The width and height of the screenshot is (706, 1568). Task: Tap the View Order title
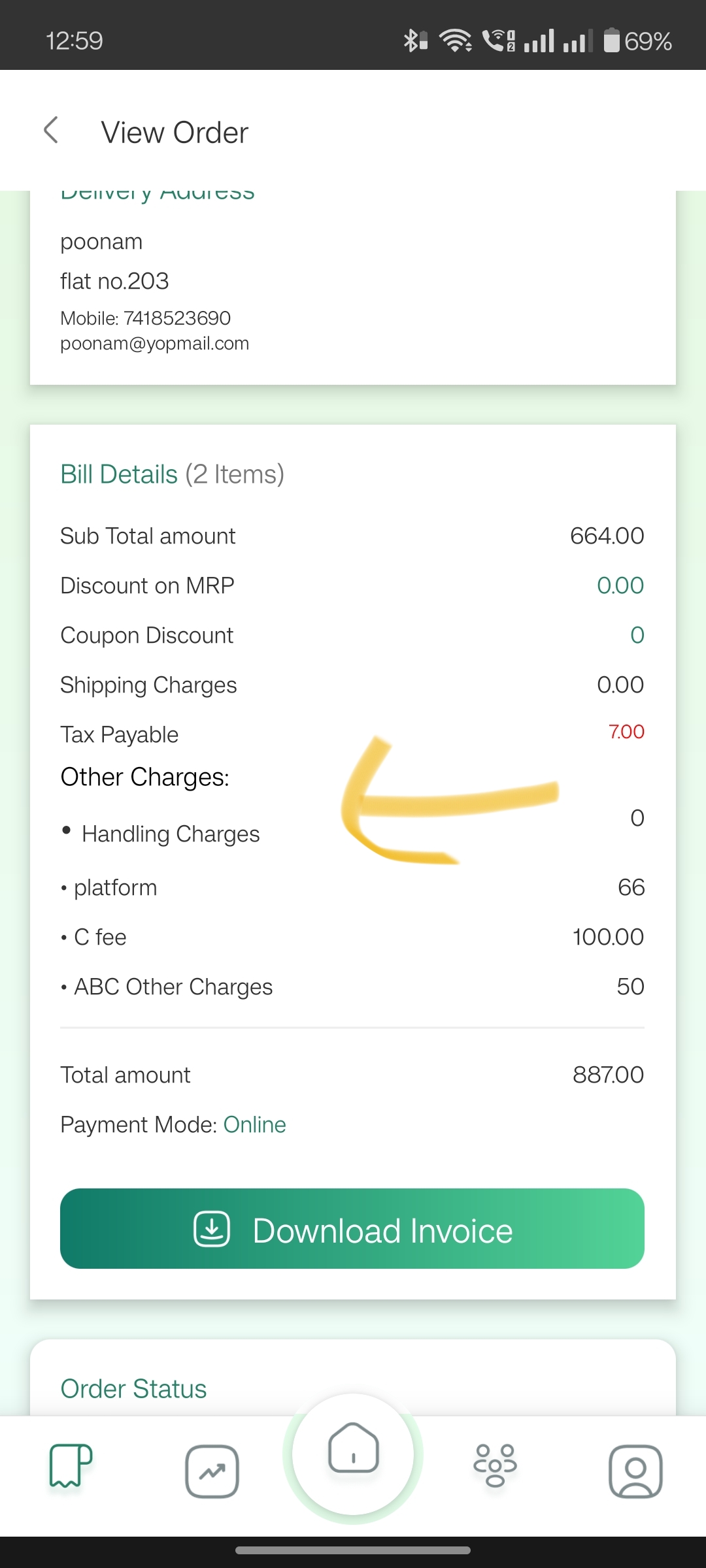click(x=175, y=133)
